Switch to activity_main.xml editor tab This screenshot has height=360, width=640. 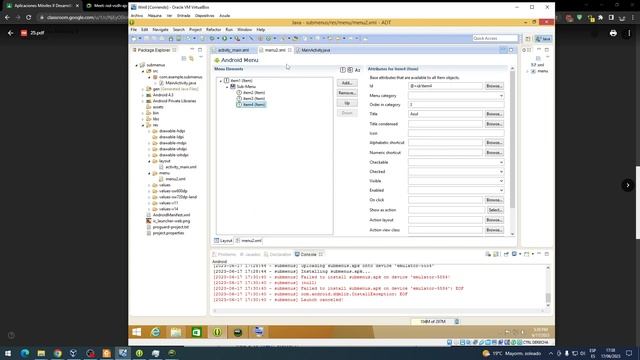[x=233, y=50]
